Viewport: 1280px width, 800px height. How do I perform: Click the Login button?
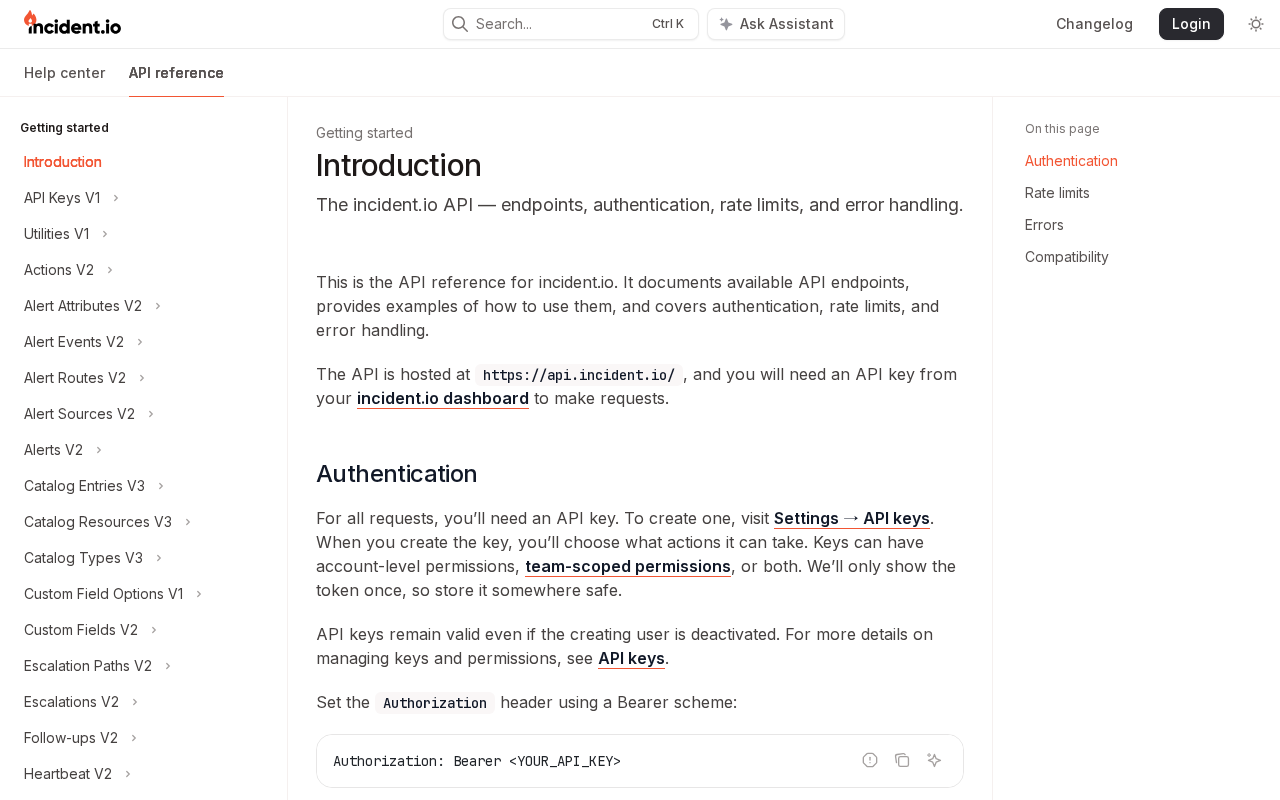(x=1191, y=24)
